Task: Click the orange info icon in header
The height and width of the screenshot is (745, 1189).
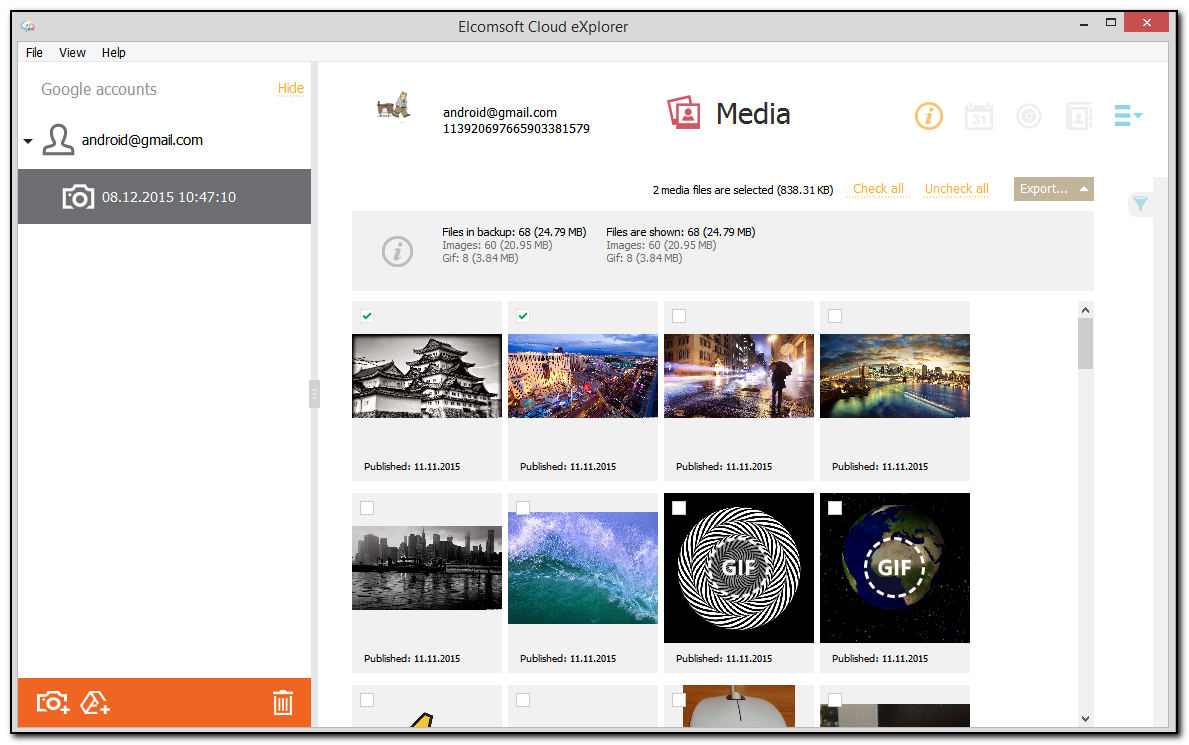Action: pyautogui.click(x=928, y=116)
